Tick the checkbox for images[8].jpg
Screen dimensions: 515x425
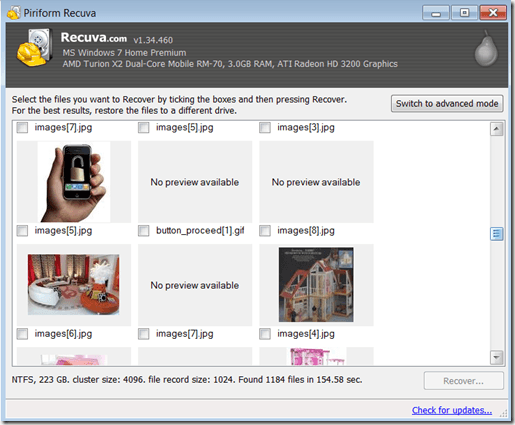point(265,231)
